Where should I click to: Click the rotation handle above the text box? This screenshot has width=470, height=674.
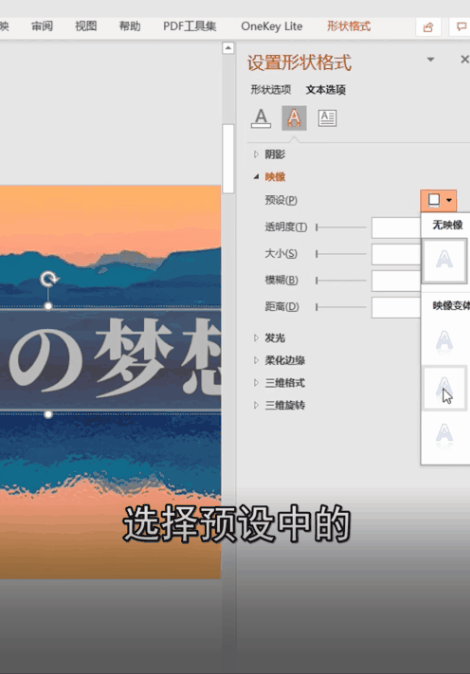(x=49, y=279)
